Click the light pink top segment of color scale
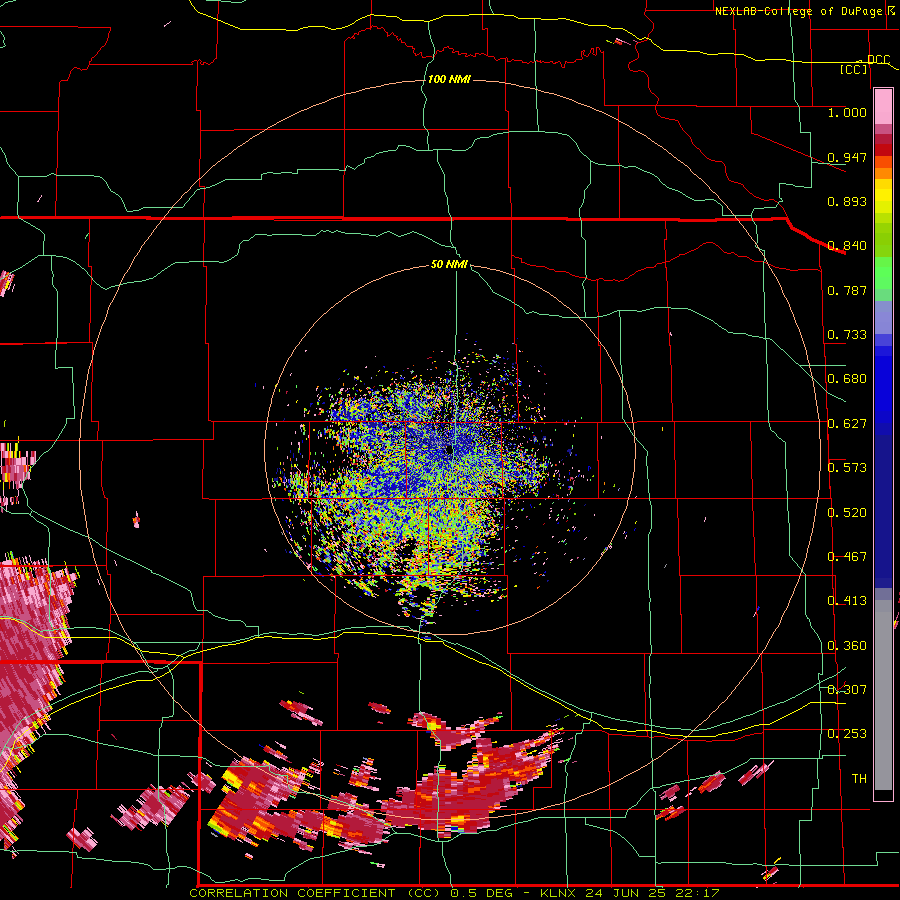900x900 pixels. [x=883, y=106]
